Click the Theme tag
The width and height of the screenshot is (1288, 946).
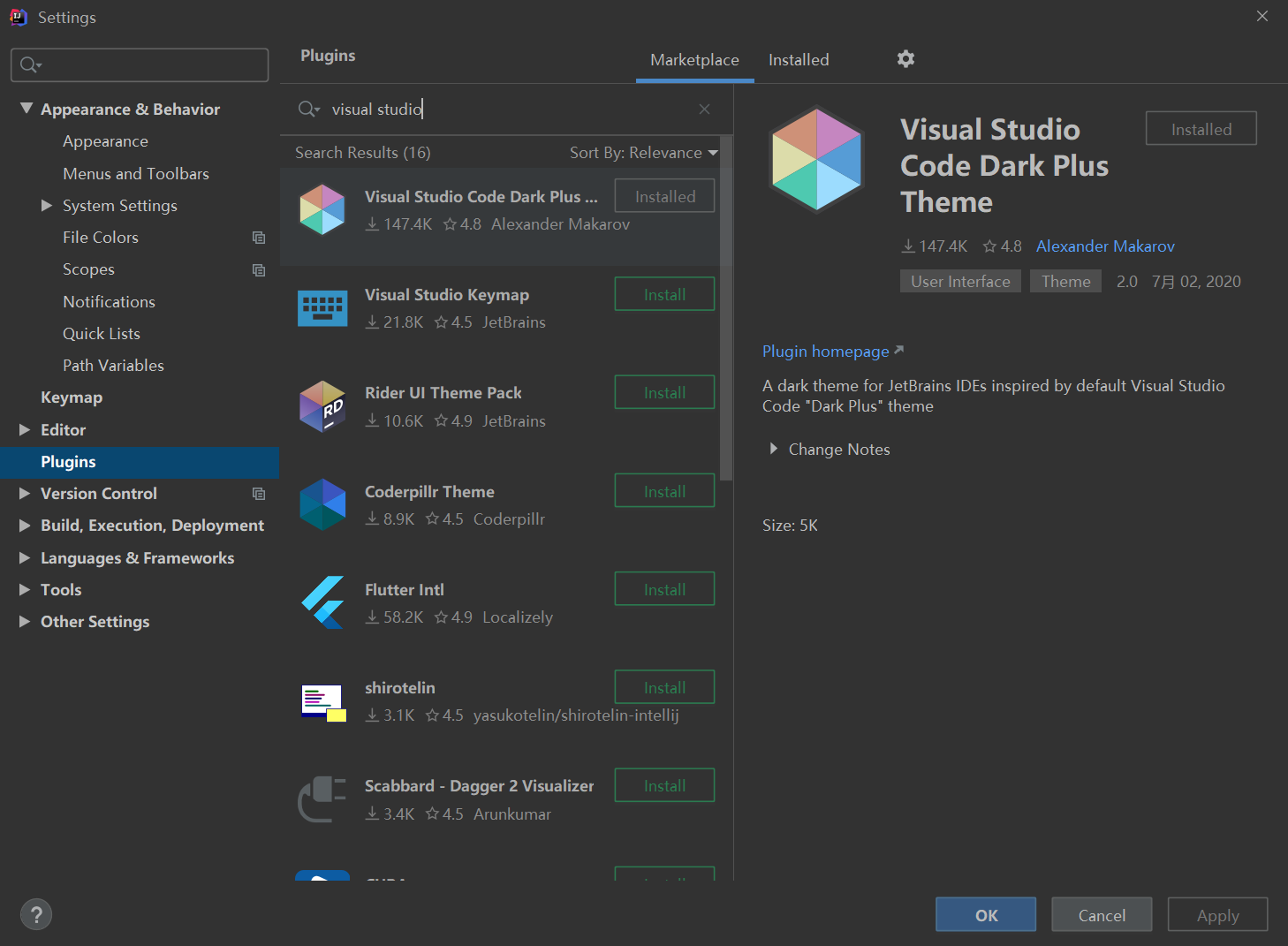1065,281
